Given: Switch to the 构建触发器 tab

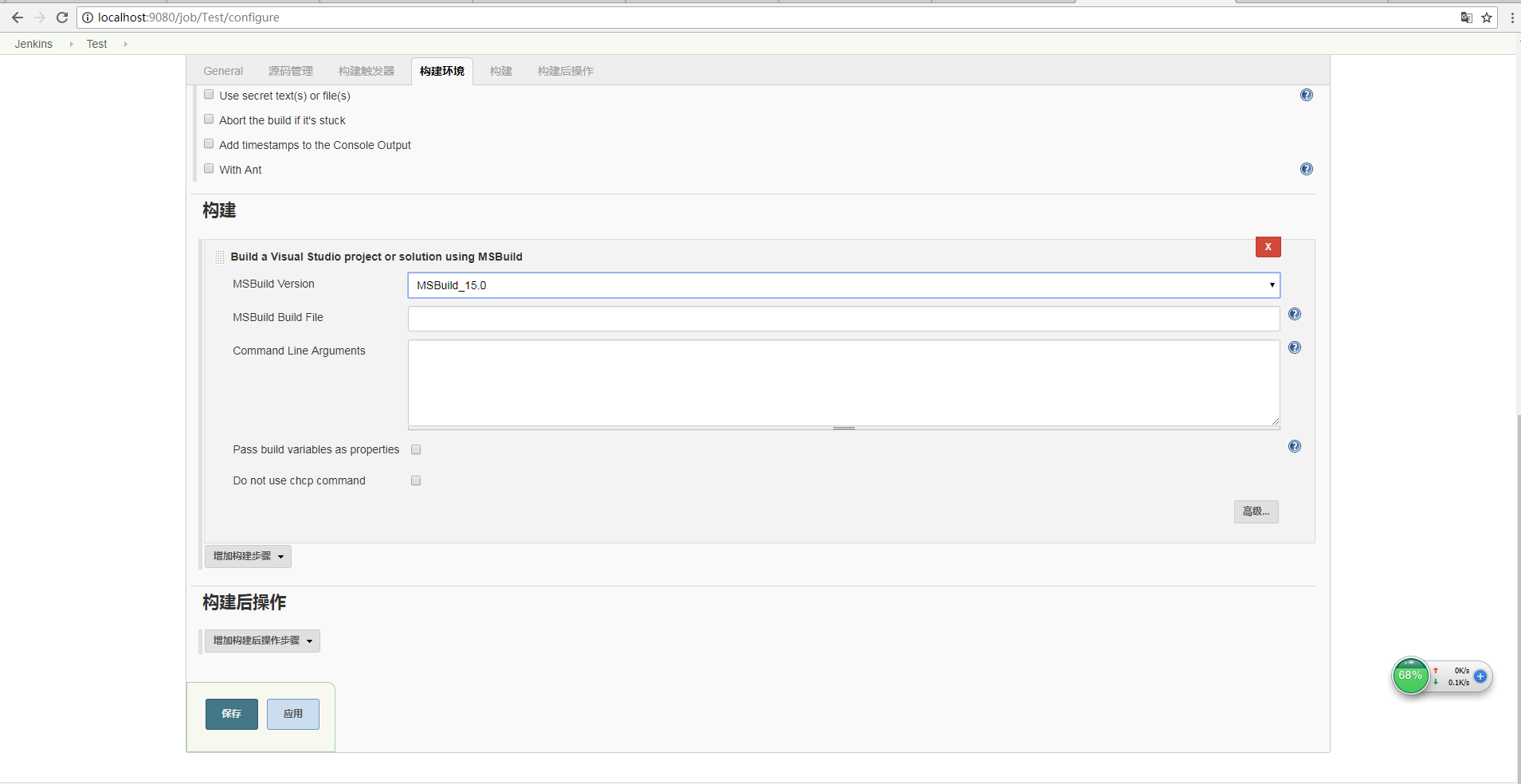Looking at the screenshot, I should point(367,71).
